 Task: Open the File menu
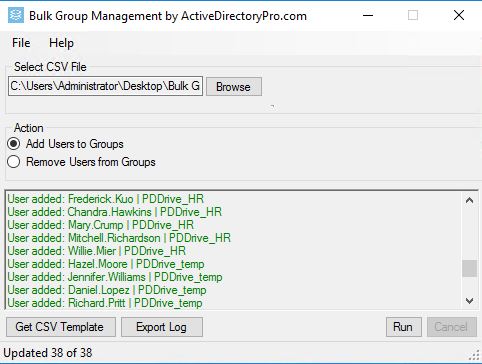coord(21,43)
